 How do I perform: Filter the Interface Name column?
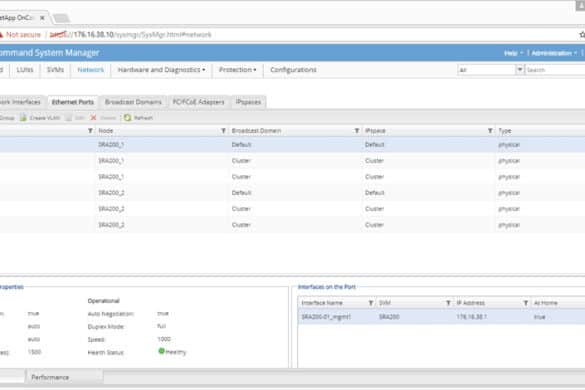[370, 303]
